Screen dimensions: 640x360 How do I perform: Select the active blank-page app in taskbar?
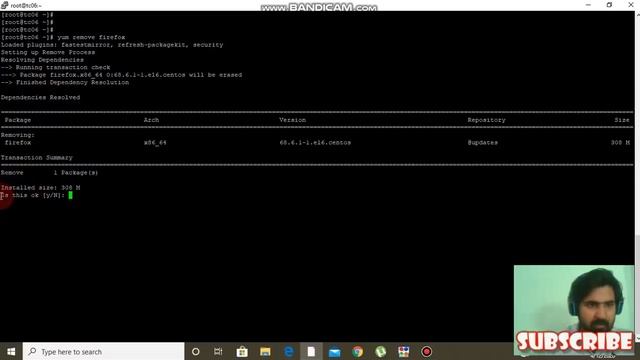tap(311, 351)
